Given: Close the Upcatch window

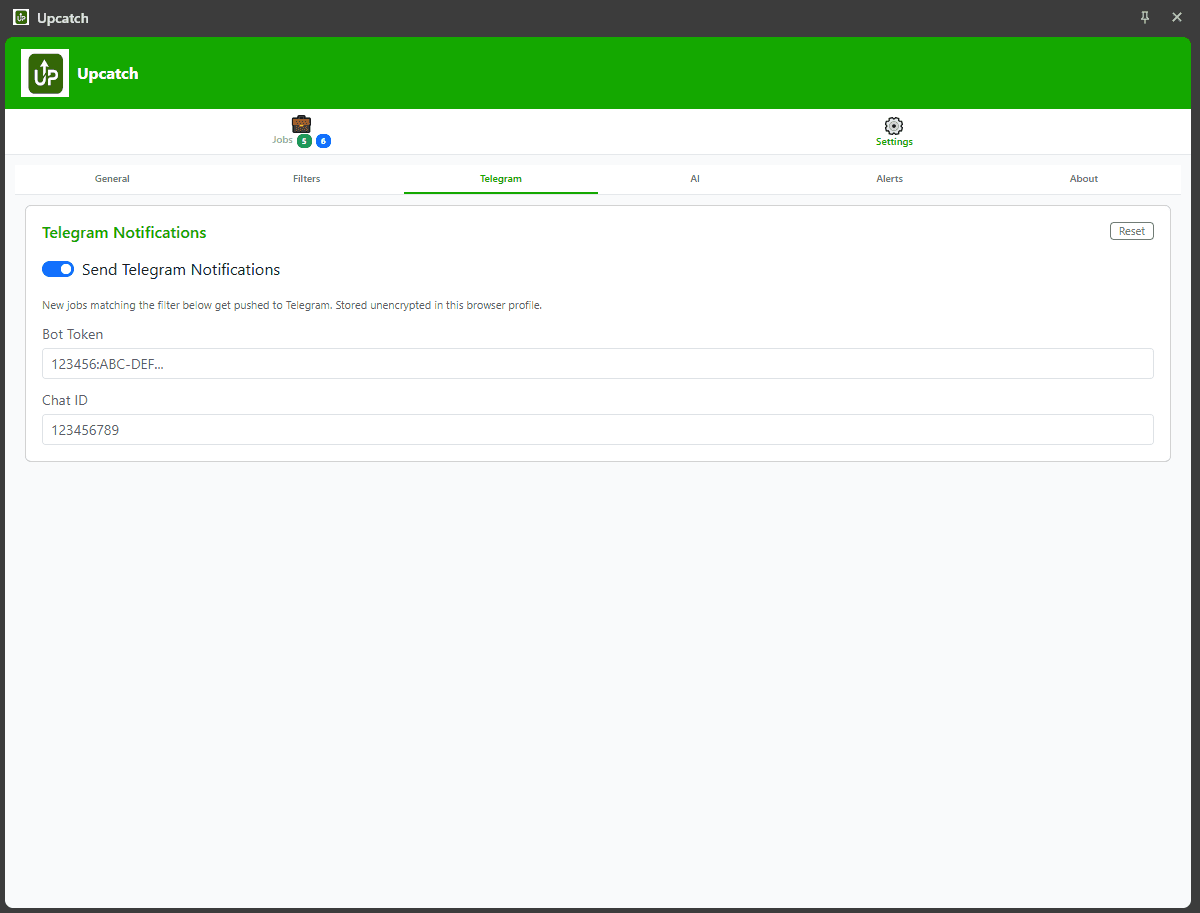Looking at the screenshot, I should (x=1177, y=17).
